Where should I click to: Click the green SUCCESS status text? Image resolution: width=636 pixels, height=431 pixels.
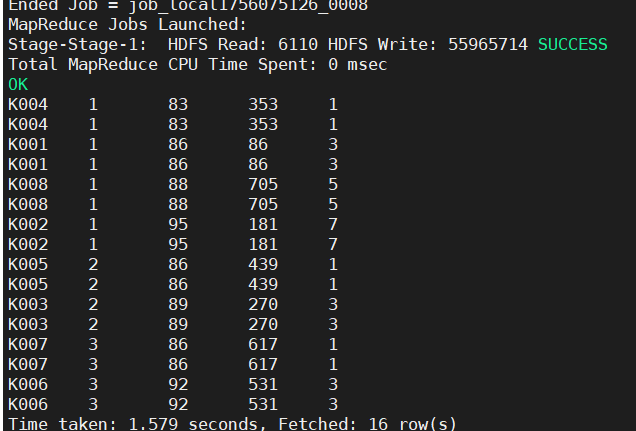pos(572,45)
